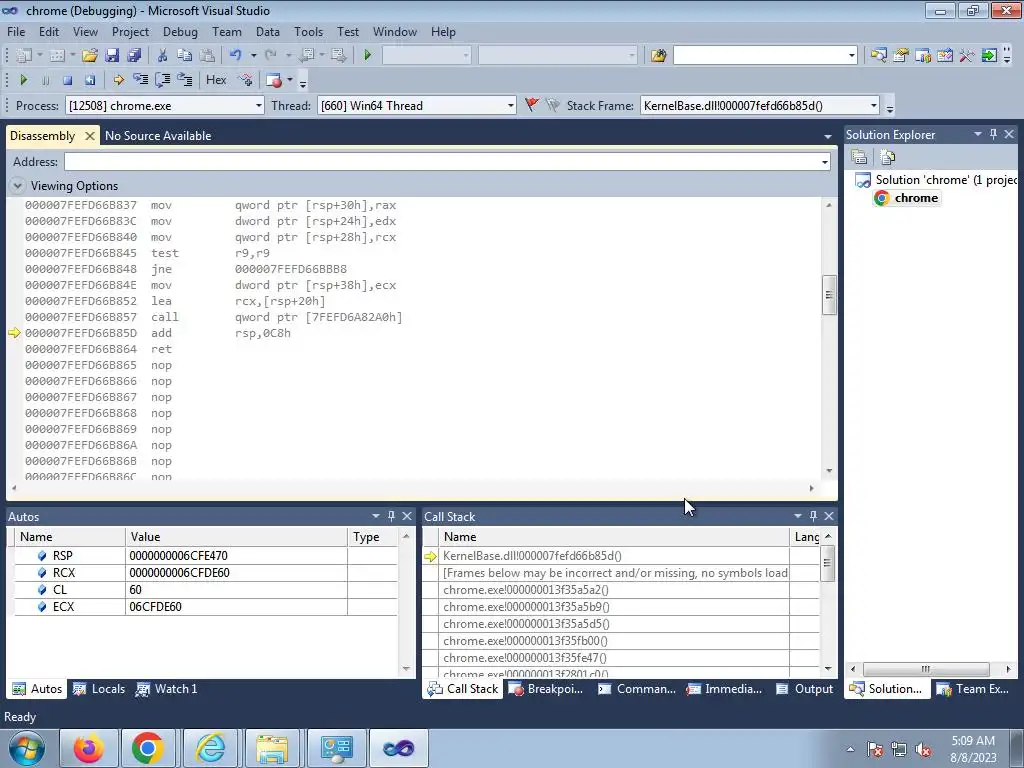Open the Toolbox hammer-and-wrench icon
The image size is (1024, 768).
(x=967, y=56)
